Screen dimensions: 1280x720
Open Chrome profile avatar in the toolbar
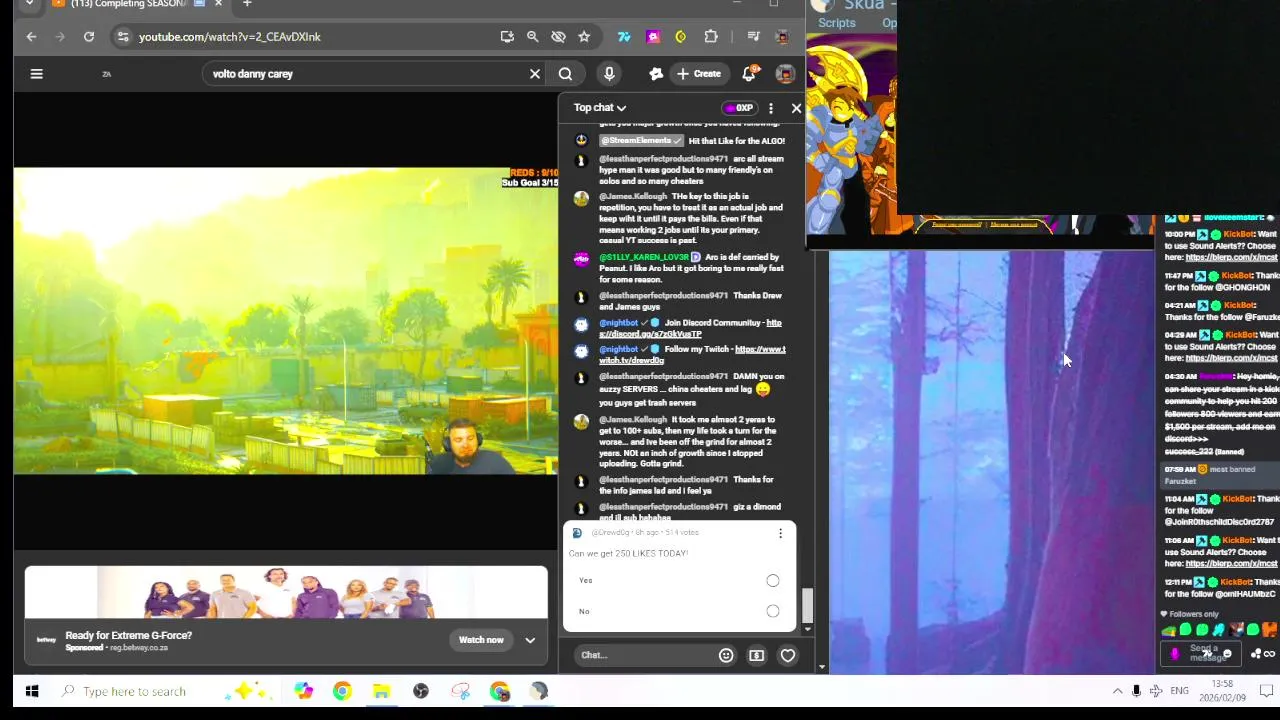point(783,37)
